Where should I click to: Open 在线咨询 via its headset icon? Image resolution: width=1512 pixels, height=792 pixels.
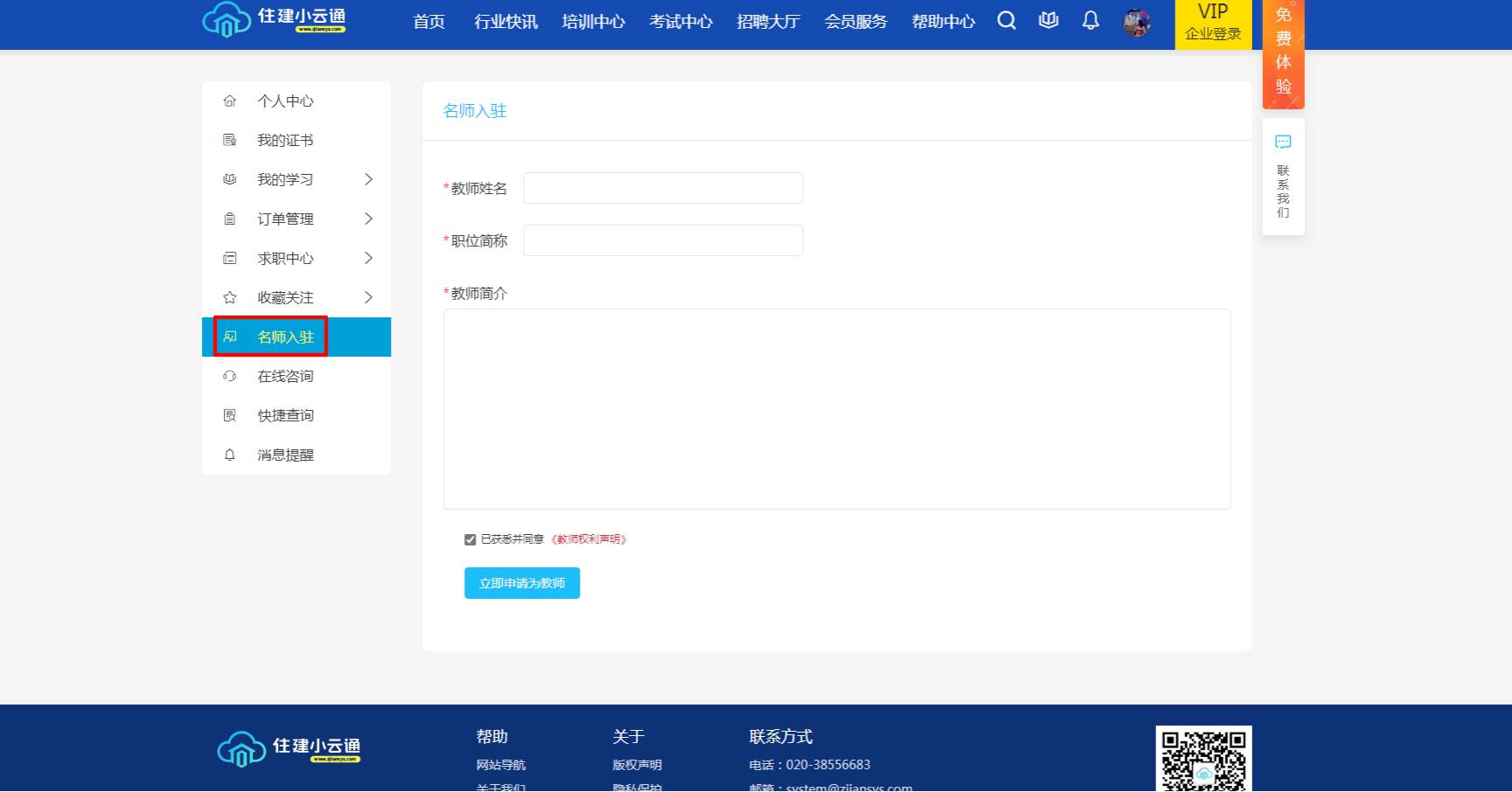coord(230,376)
